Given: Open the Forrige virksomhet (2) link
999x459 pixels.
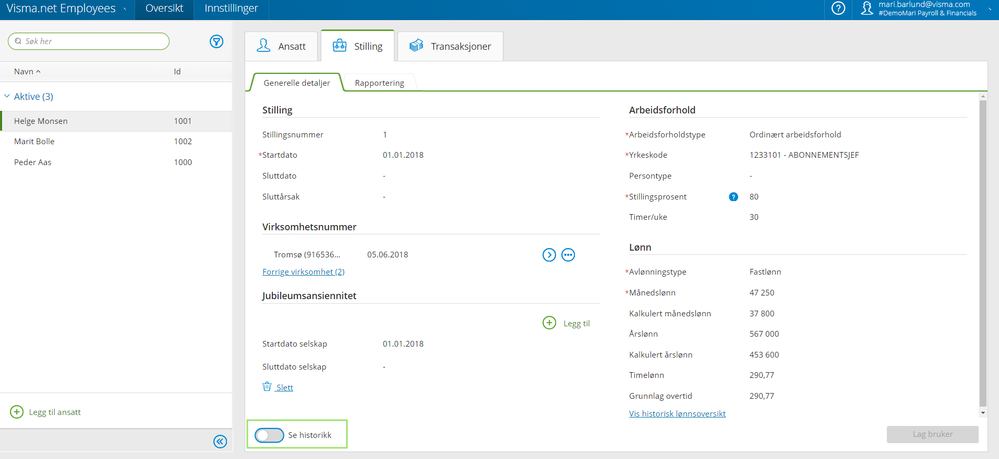Looking at the screenshot, I should (303, 272).
